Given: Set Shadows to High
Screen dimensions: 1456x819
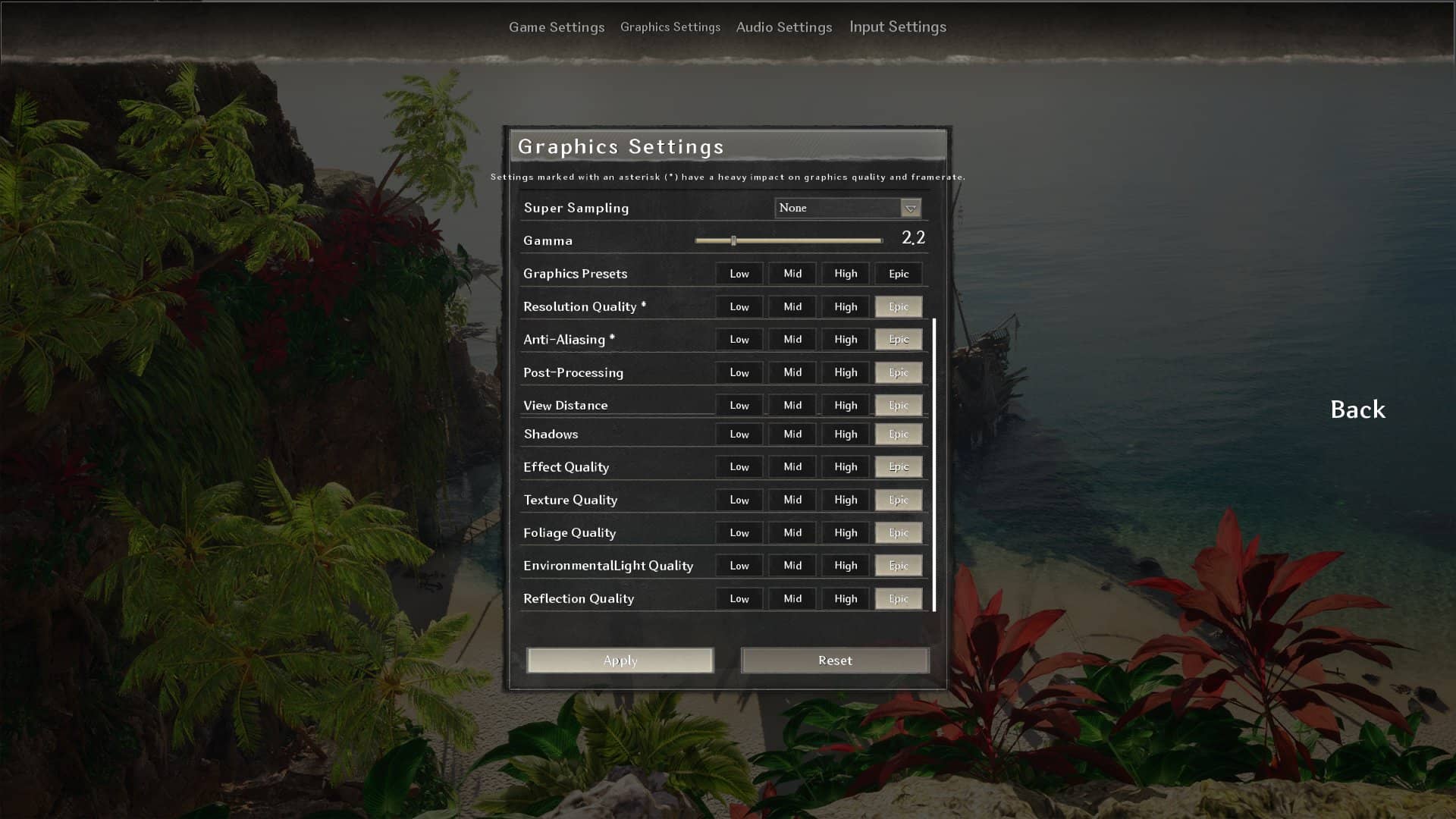Looking at the screenshot, I should coord(846,434).
